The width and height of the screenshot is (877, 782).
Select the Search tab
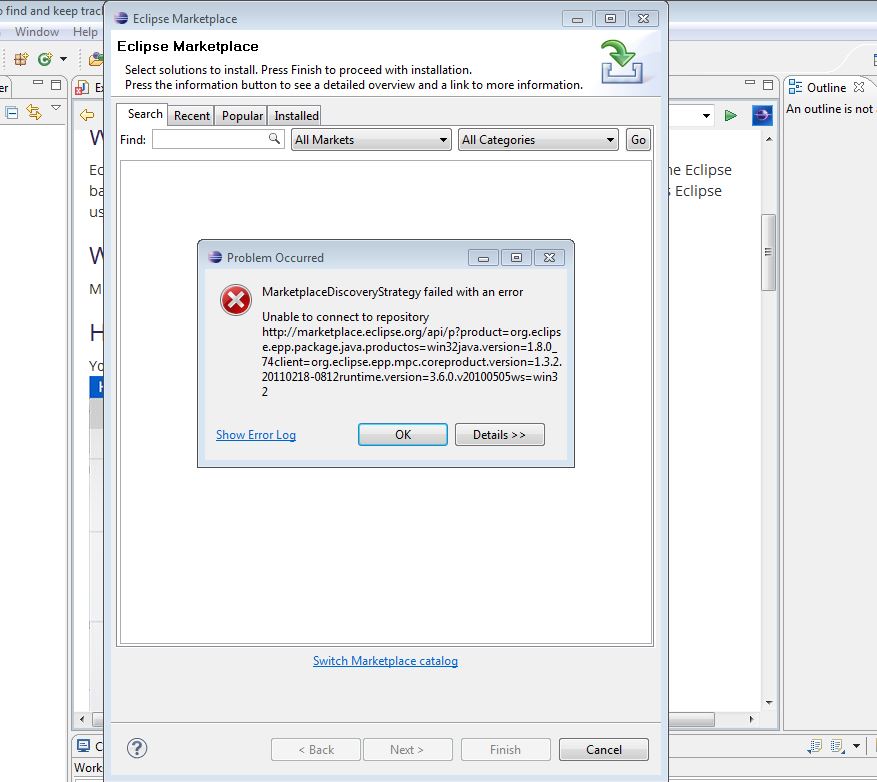pyautogui.click(x=144, y=114)
